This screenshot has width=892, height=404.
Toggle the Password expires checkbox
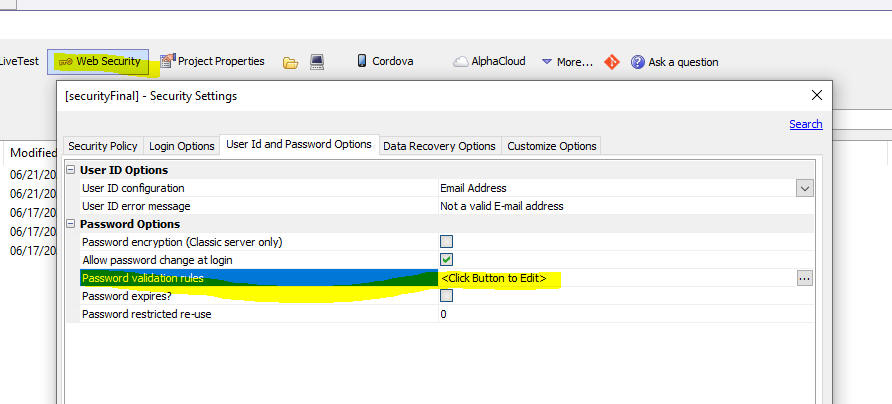[447, 296]
